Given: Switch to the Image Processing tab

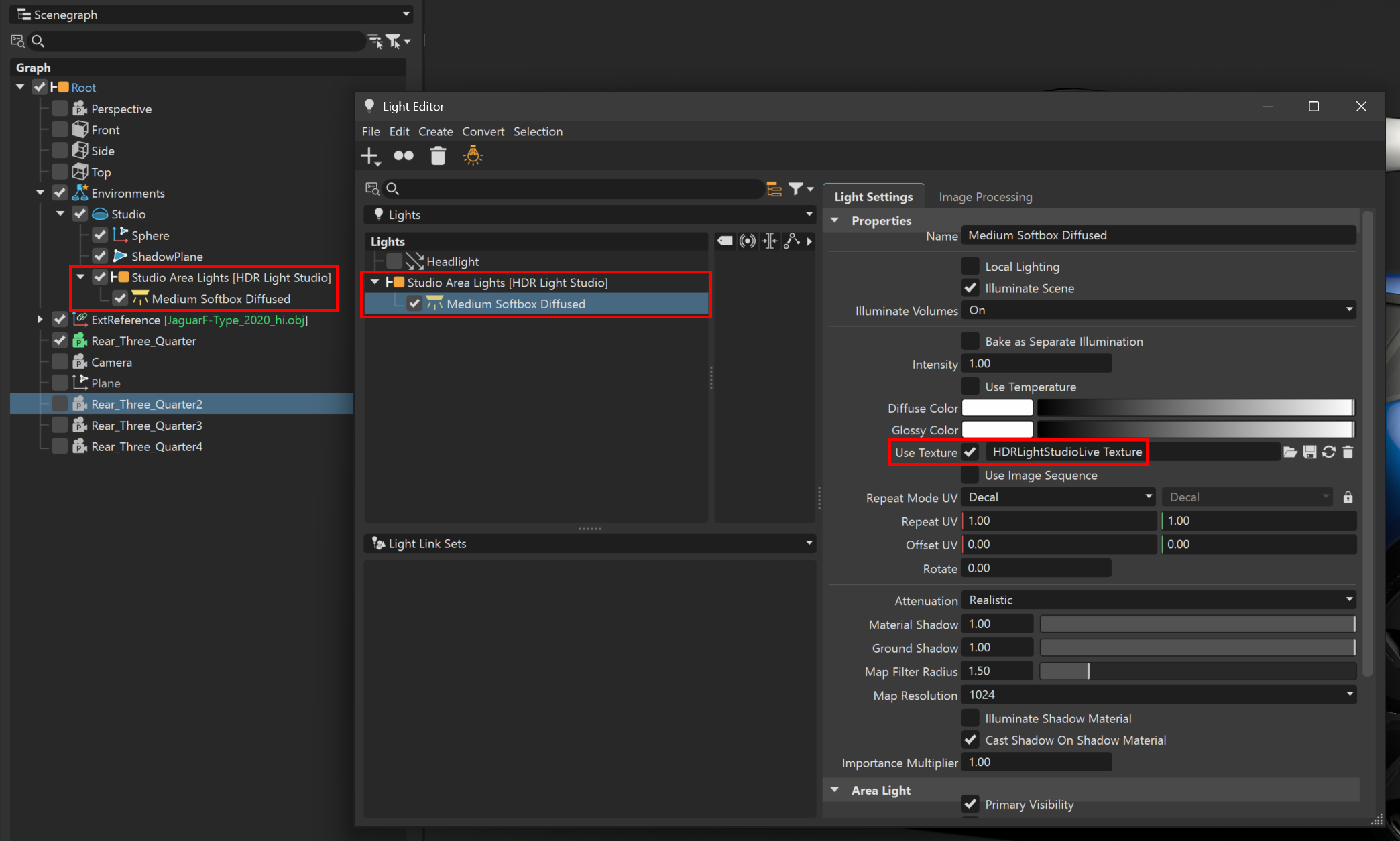Looking at the screenshot, I should coord(985,196).
